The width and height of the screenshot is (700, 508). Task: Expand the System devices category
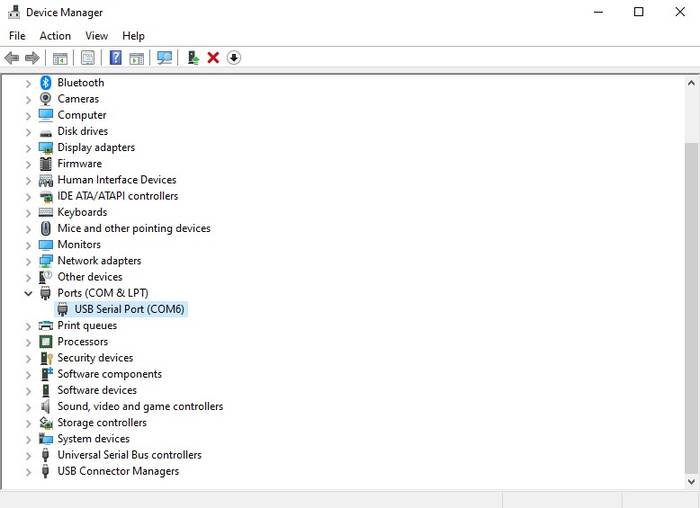pos(28,440)
